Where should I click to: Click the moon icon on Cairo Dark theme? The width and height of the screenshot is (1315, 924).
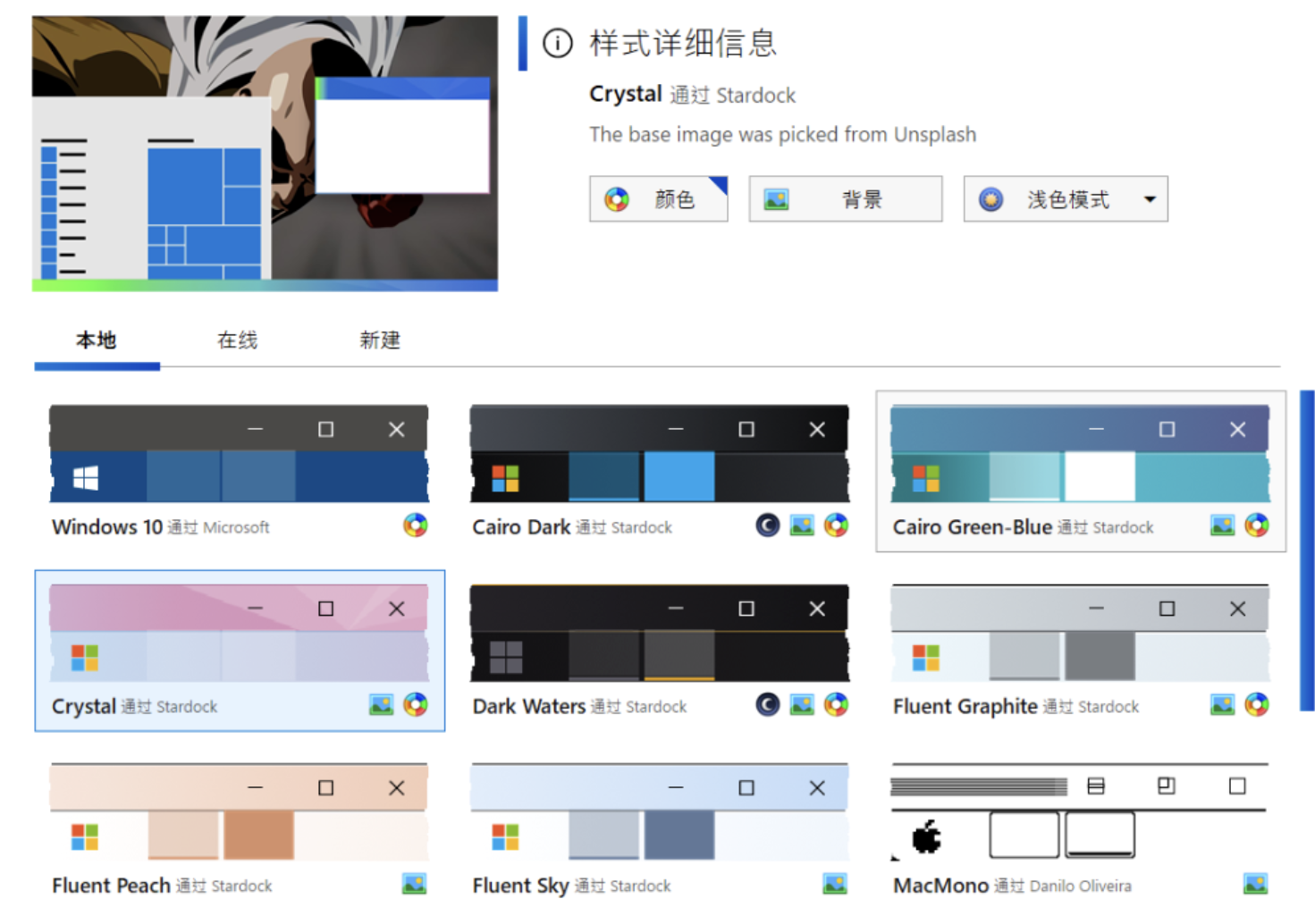768,525
